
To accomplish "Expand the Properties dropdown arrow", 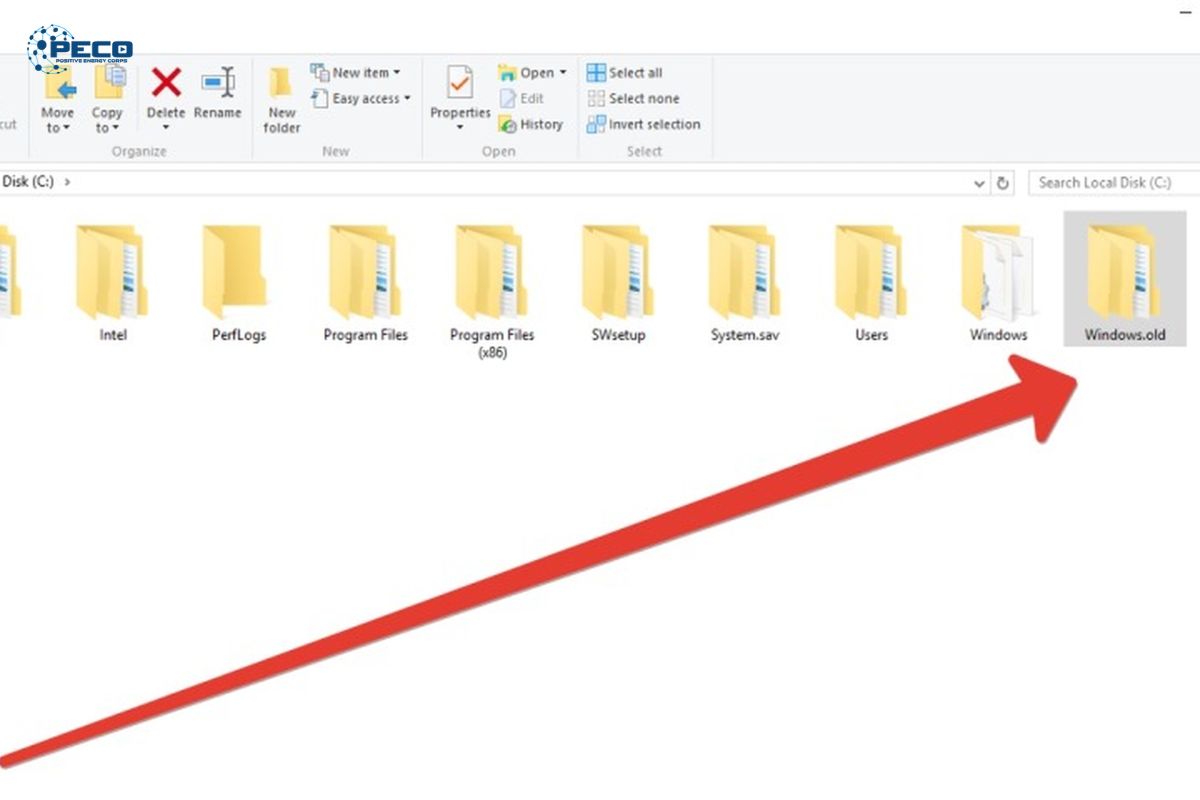I will point(460,128).
